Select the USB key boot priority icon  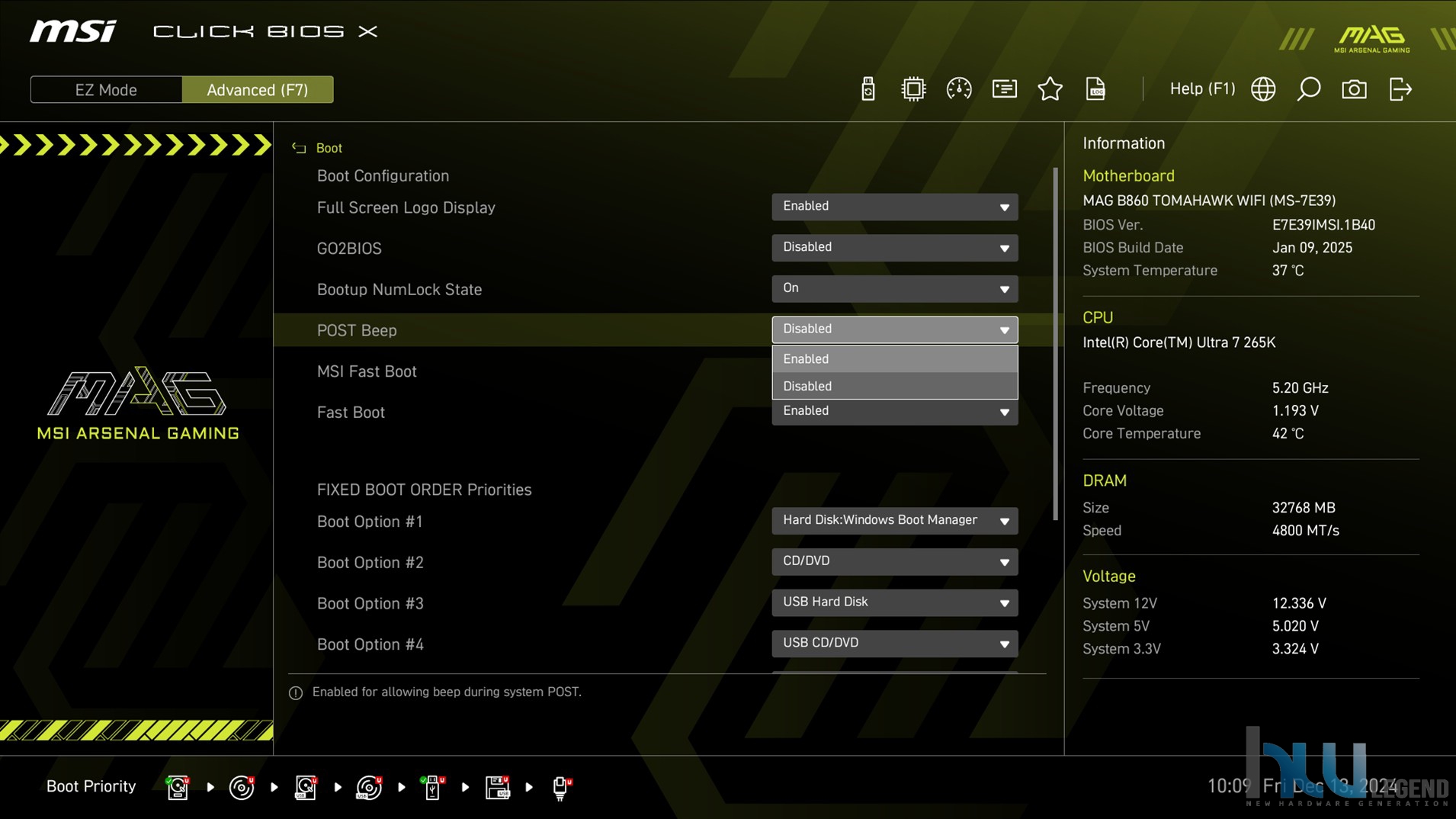point(432,787)
